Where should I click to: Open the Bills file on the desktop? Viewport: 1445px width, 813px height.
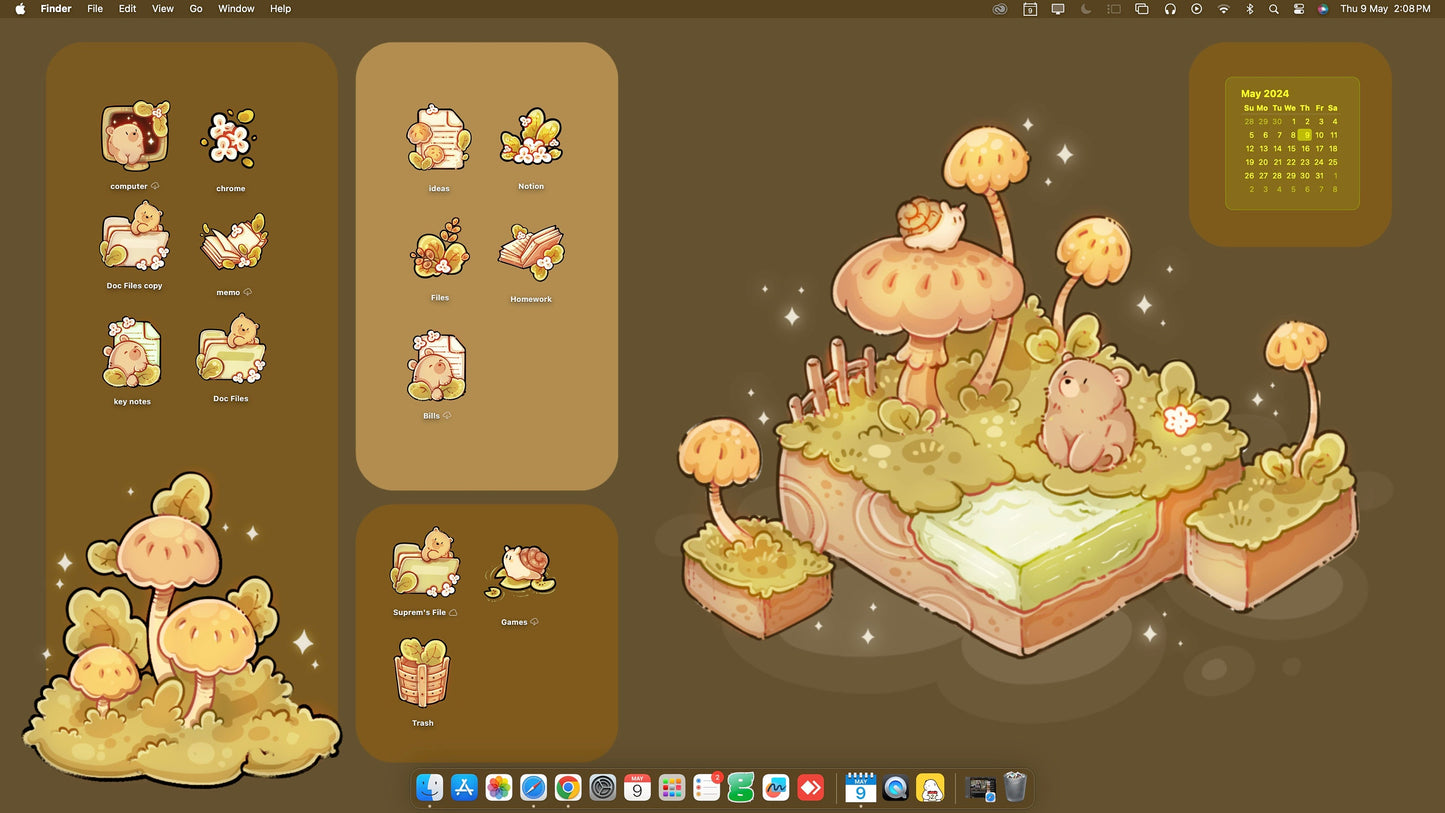coord(437,366)
